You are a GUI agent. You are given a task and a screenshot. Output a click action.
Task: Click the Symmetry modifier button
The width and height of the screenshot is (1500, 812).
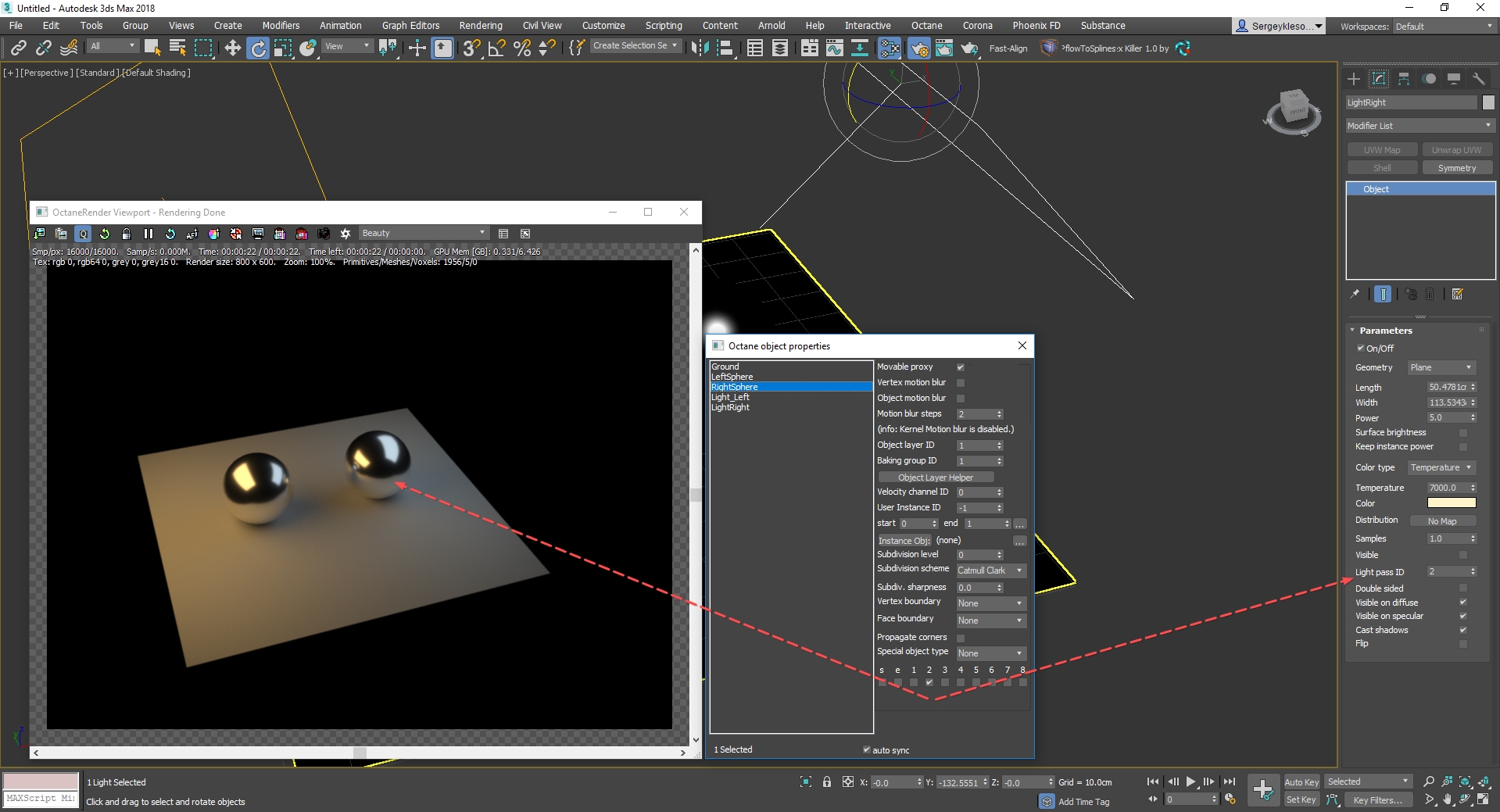tap(1457, 168)
